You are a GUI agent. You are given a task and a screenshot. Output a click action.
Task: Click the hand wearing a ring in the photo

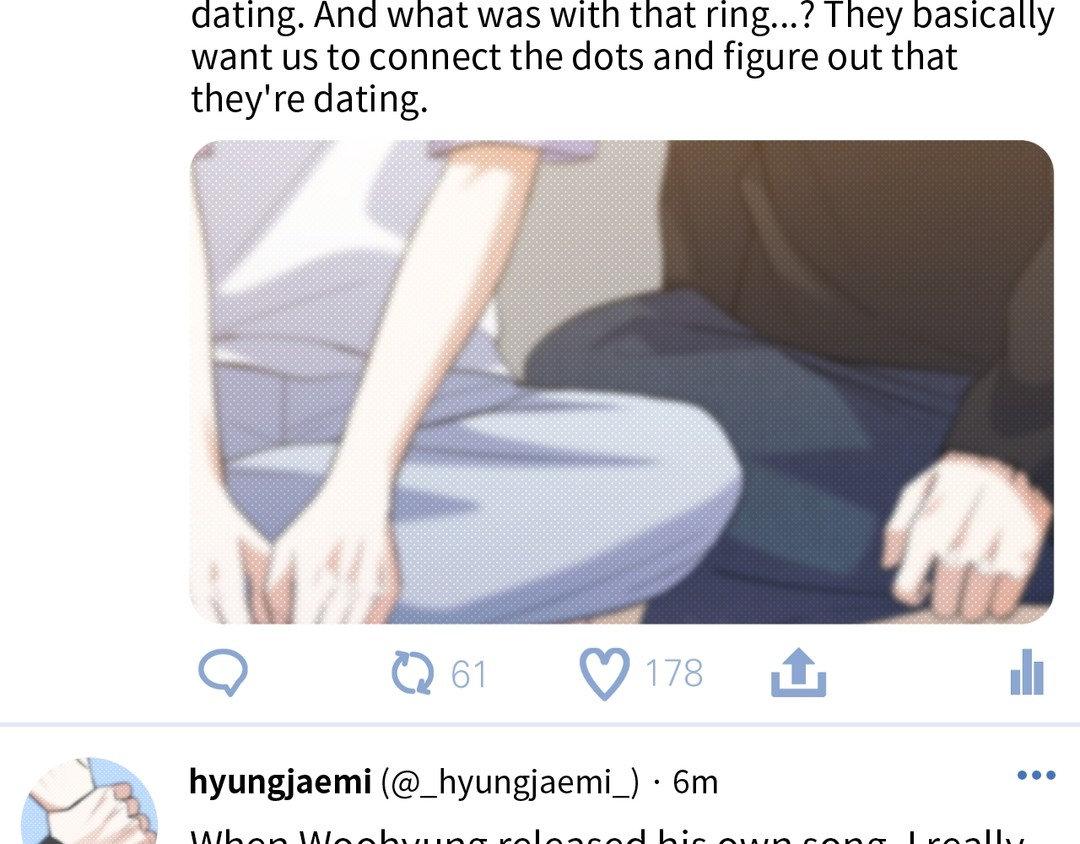pos(968,534)
